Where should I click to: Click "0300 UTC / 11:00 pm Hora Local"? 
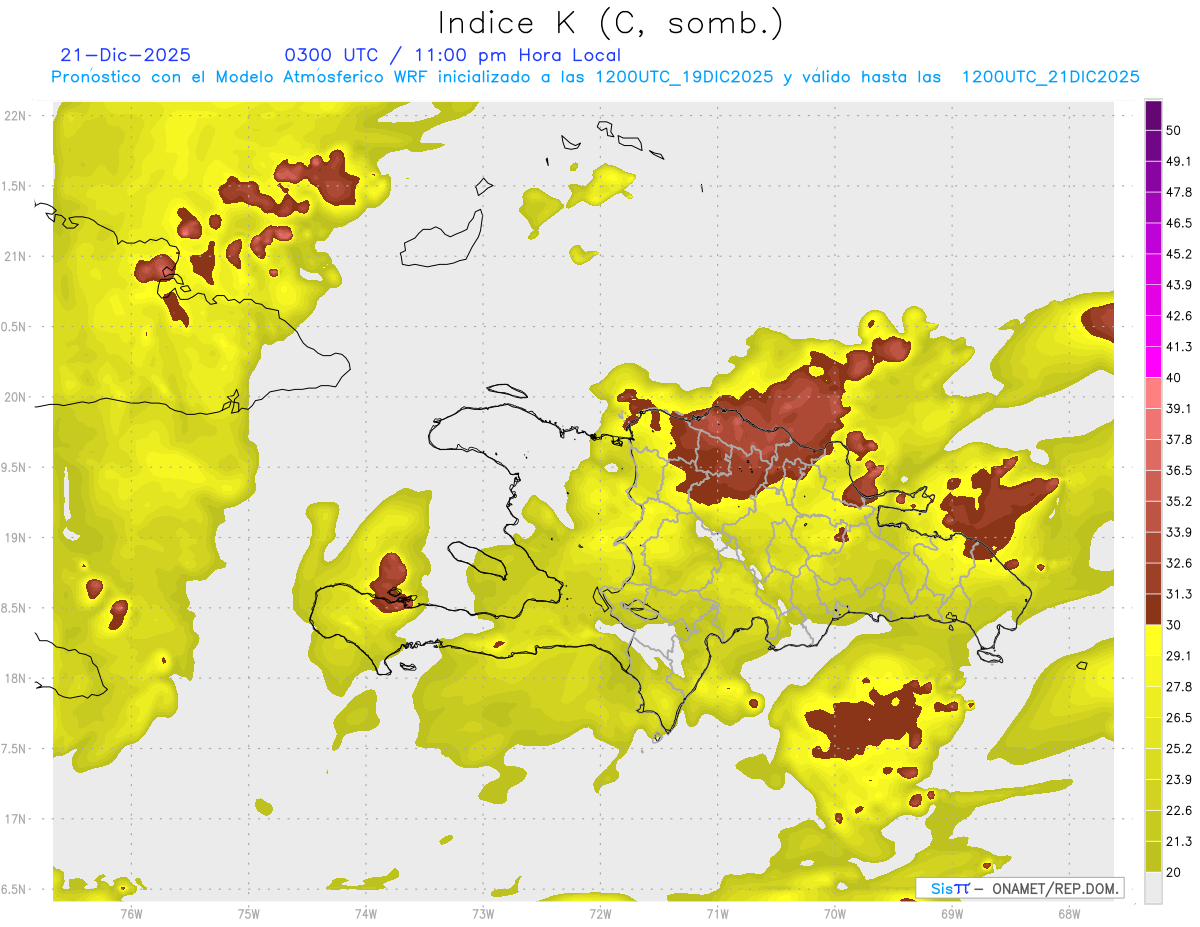pyautogui.click(x=453, y=55)
